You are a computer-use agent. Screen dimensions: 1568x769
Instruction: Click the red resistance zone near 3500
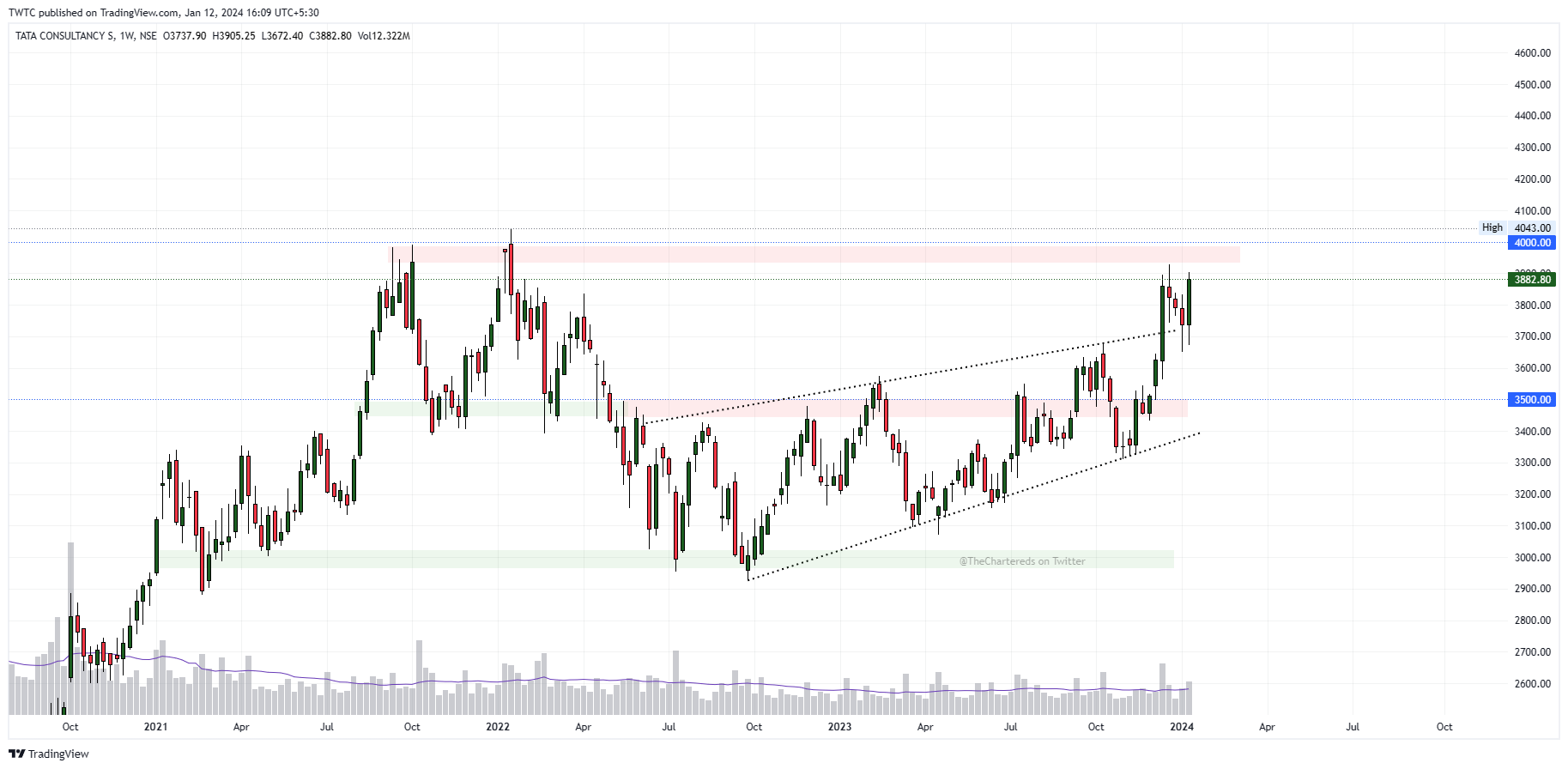click(x=905, y=409)
